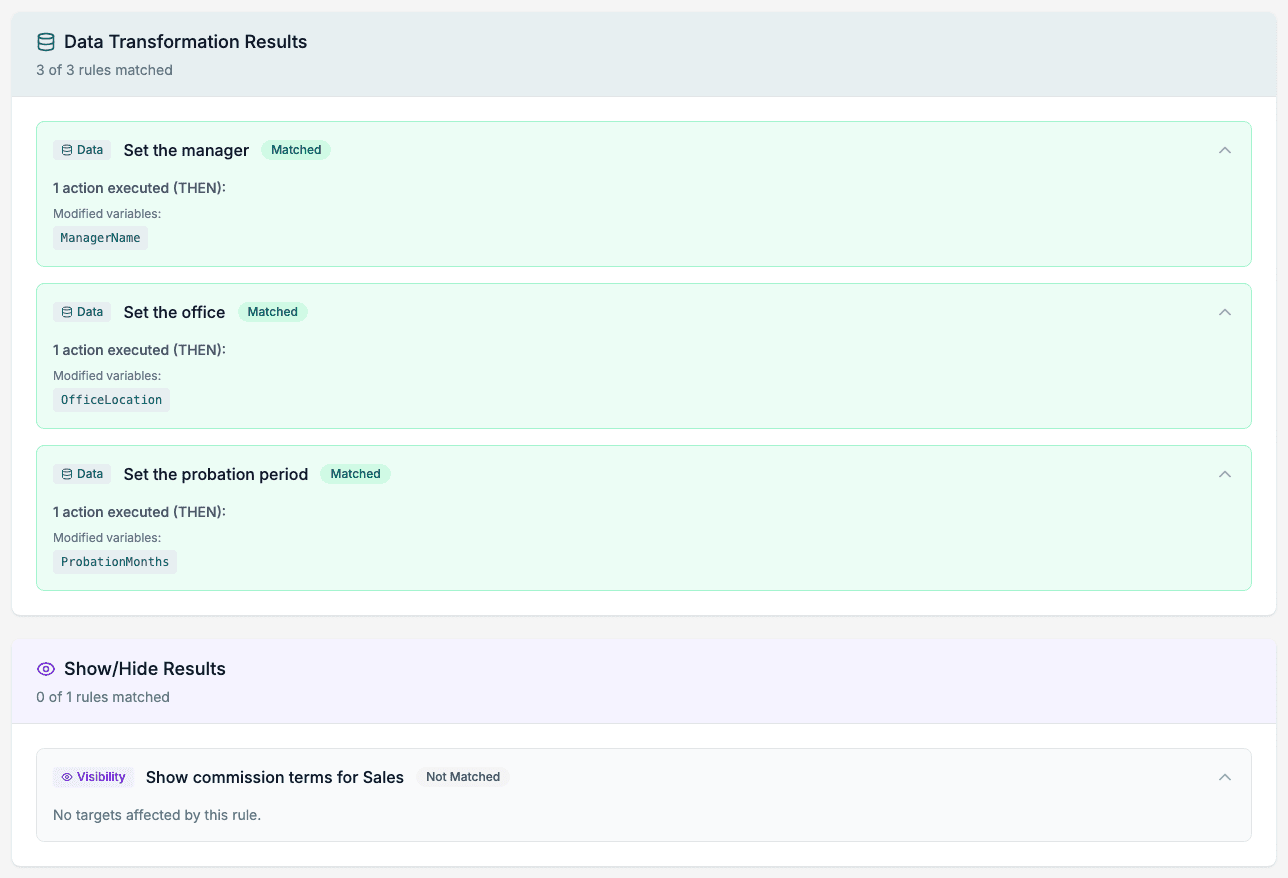Click the Matched badge for Set the probation period
The image size is (1288, 878).
[x=355, y=474]
